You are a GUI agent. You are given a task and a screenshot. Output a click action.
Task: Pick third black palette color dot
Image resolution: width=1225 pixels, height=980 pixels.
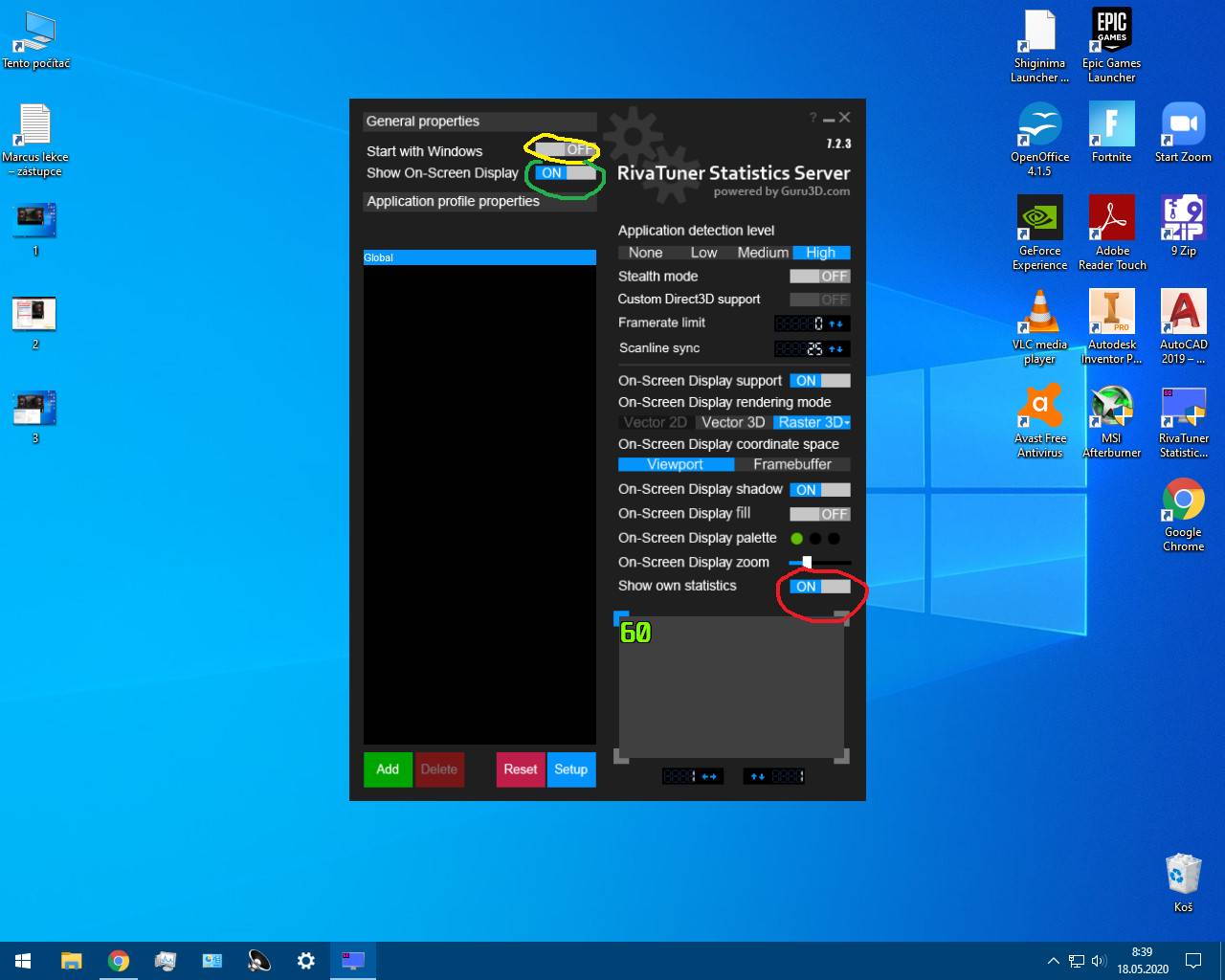pos(834,539)
